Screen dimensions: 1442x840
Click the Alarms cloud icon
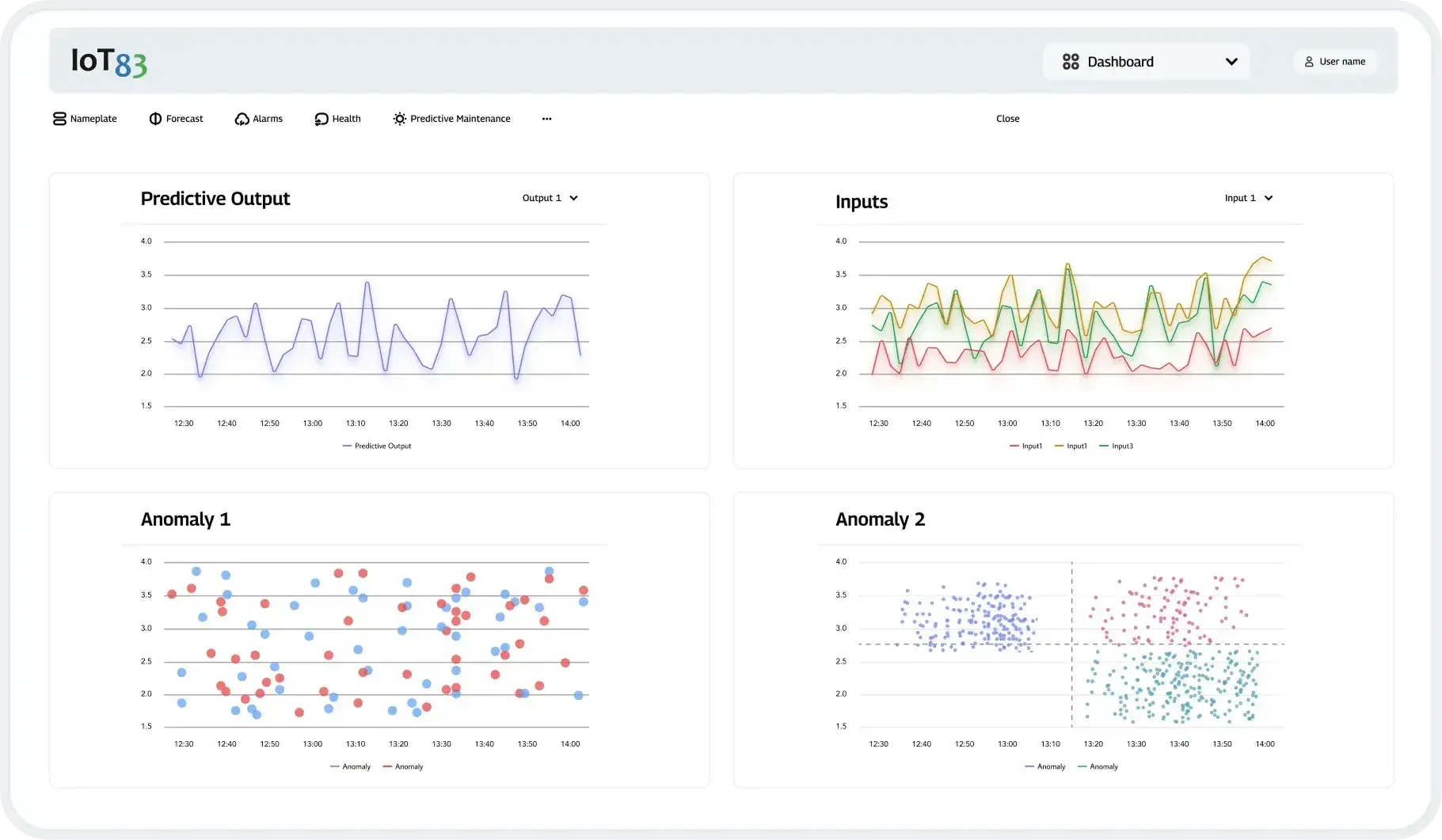point(242,119)
